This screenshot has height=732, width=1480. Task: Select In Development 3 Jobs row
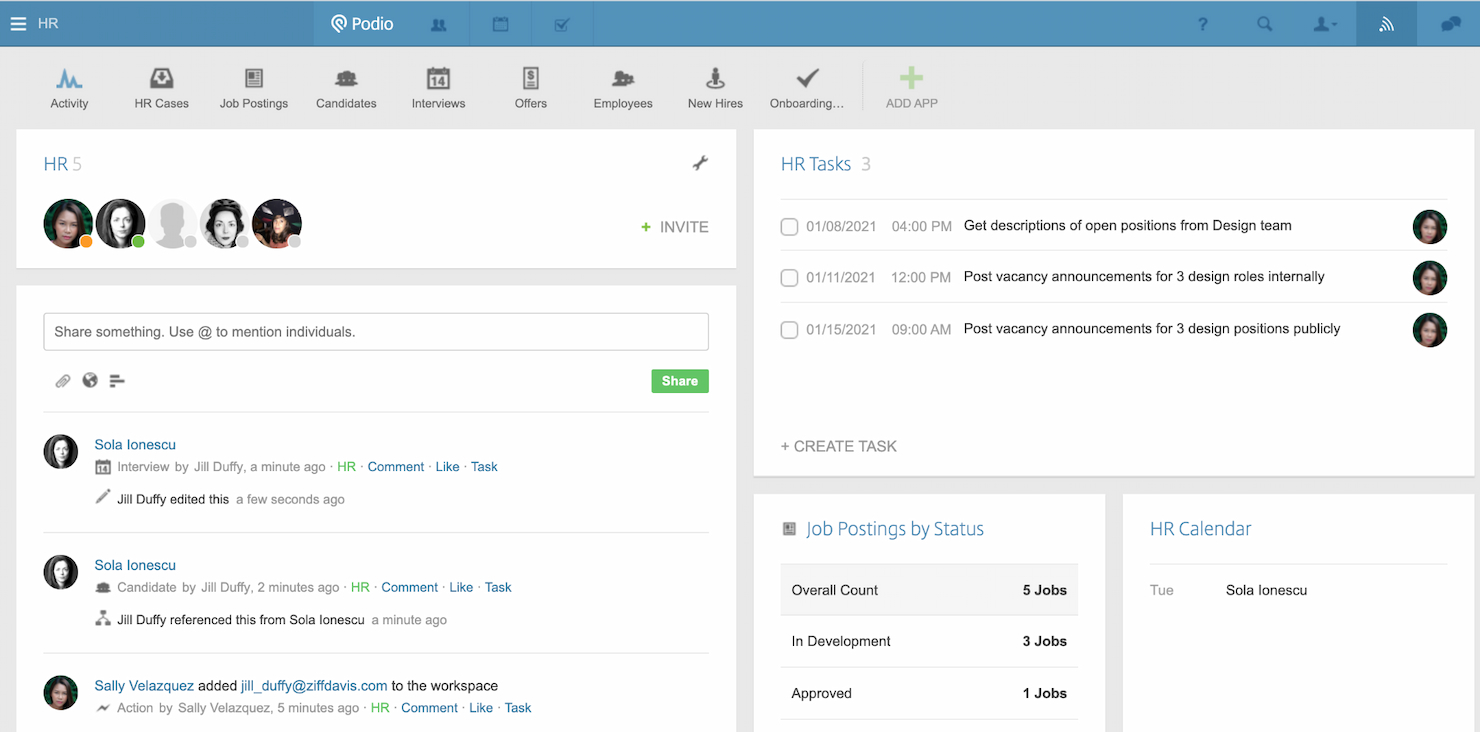929,642
